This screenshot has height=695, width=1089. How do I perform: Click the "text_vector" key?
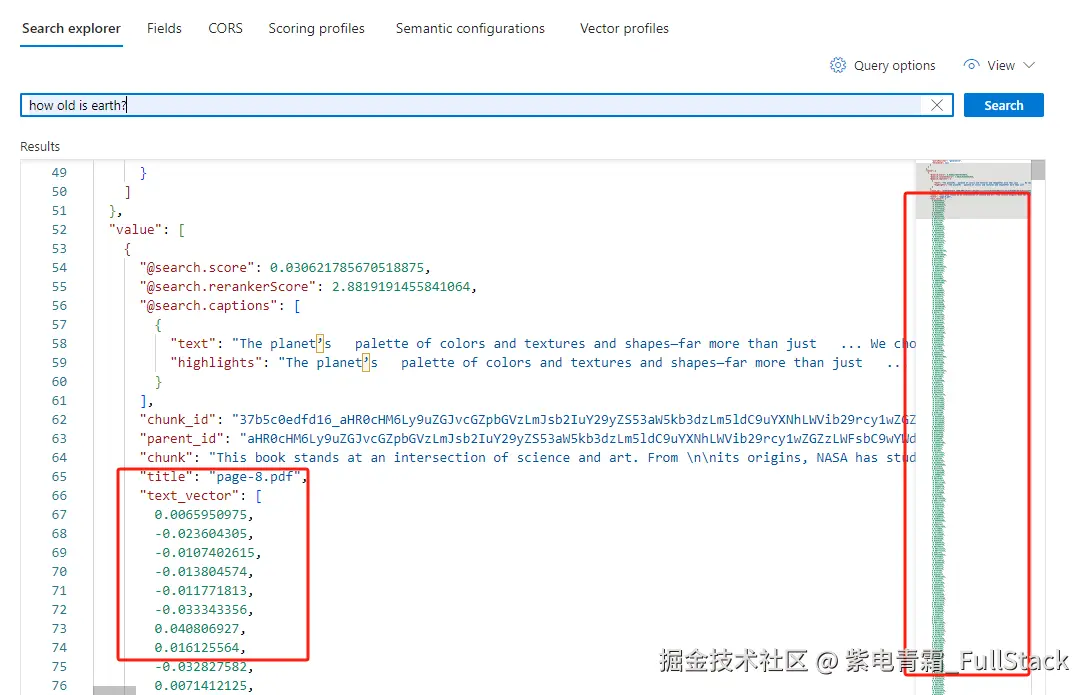189,496
